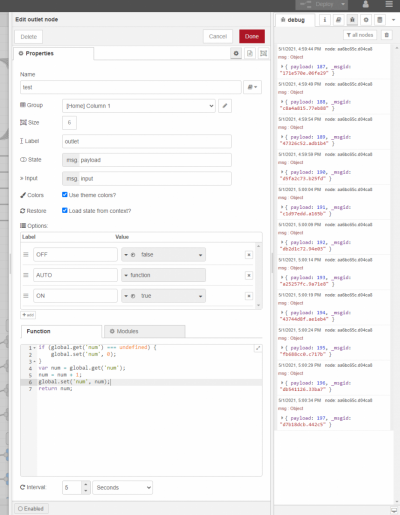Grab the AUTO row reorder handle
Screen dimensions: 400x515
click(x=26, y=275)
